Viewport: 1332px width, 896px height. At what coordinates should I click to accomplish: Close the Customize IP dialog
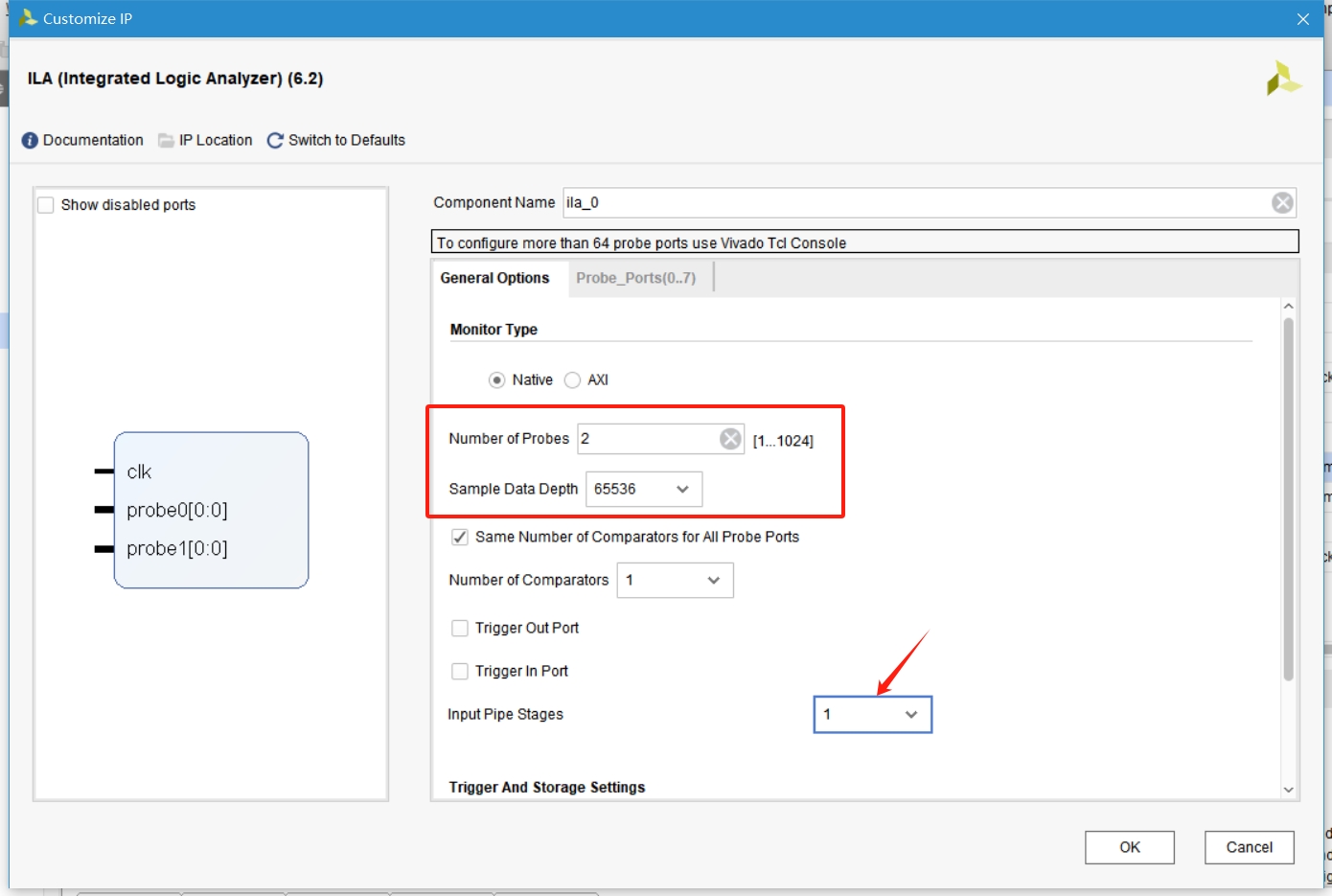pos(1303,19)
